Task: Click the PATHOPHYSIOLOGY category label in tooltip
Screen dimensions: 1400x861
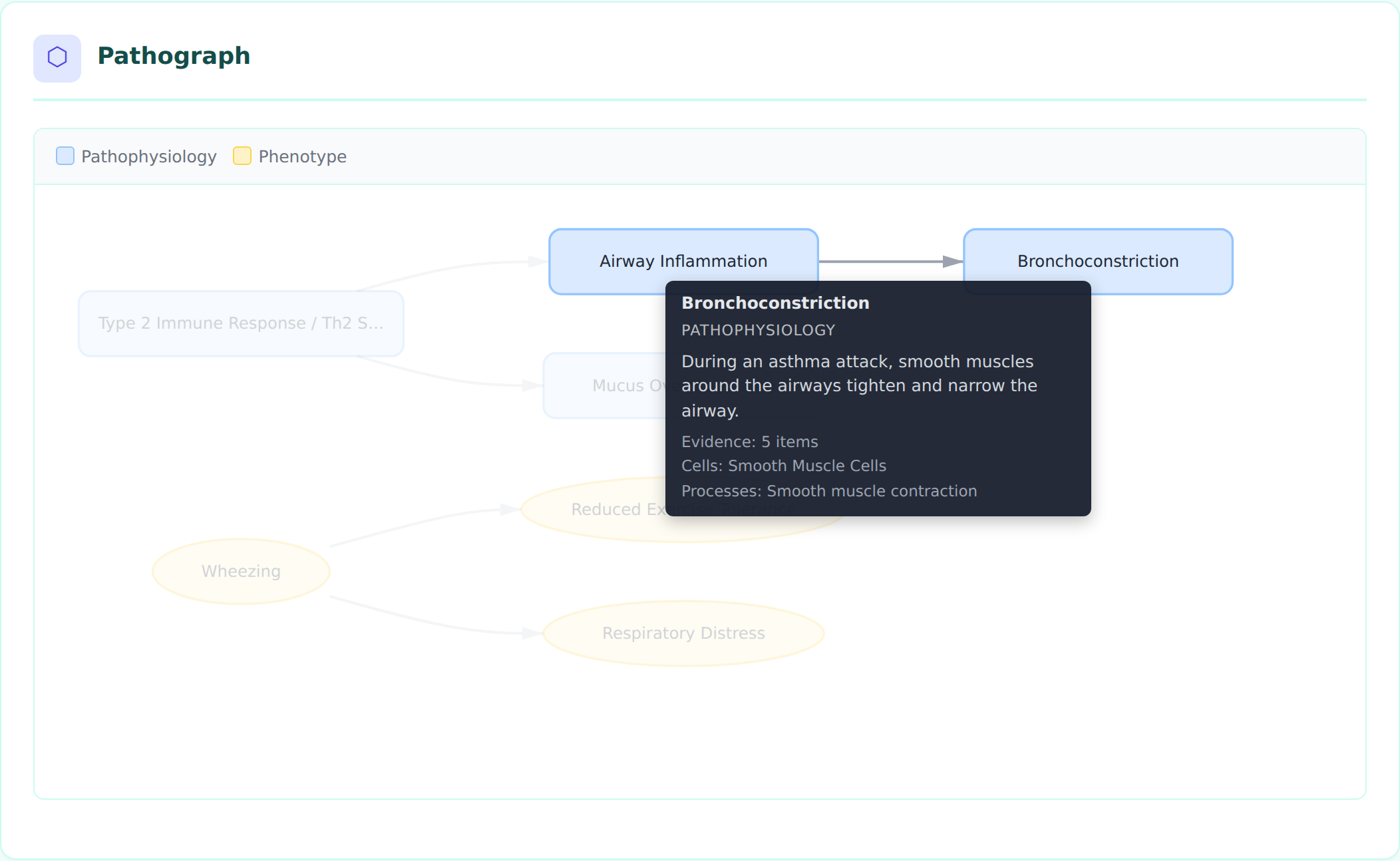Action: 758,330
